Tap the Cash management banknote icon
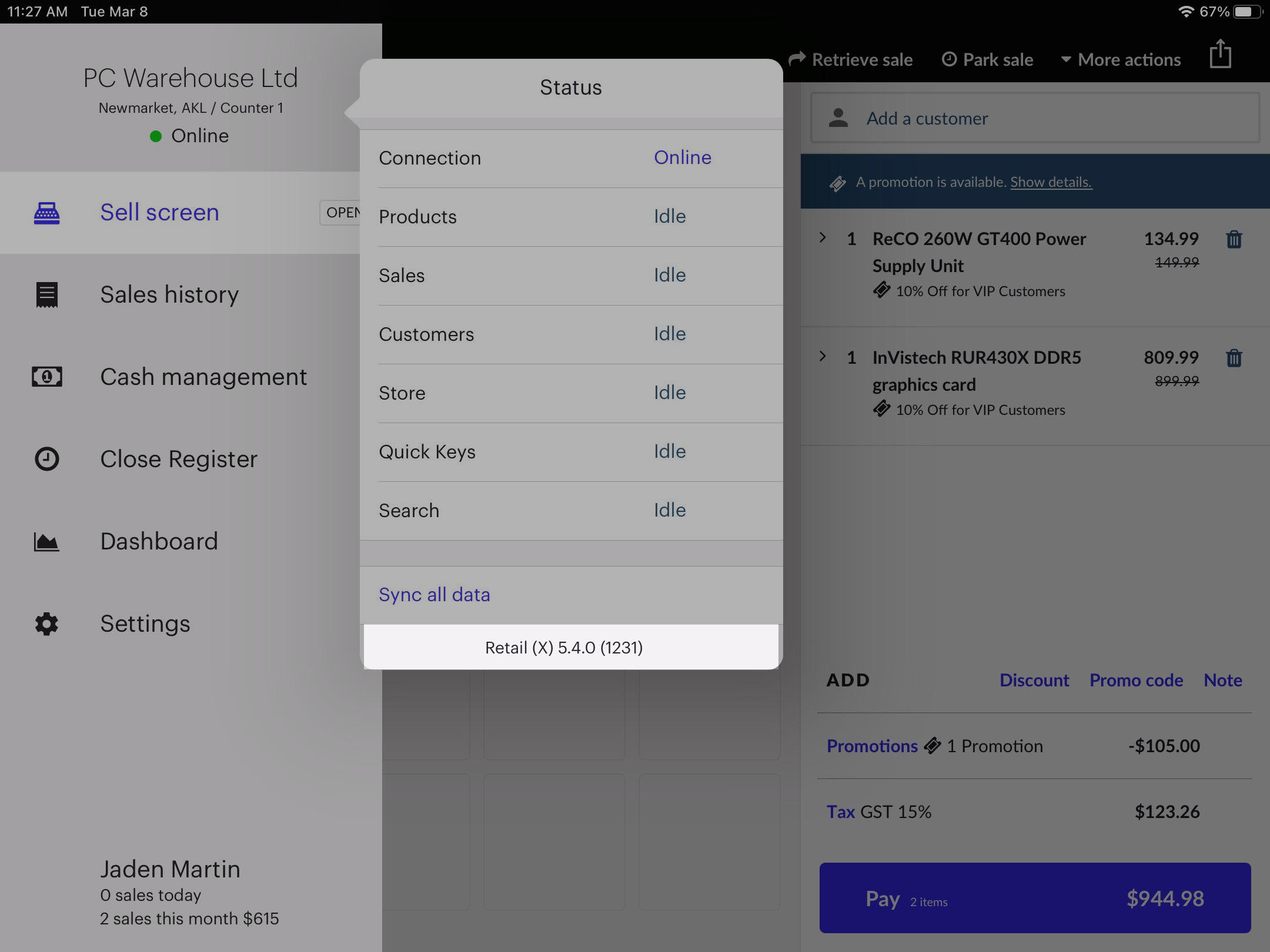The width and height of the screenshot is (1270, 952). [46, 377]
